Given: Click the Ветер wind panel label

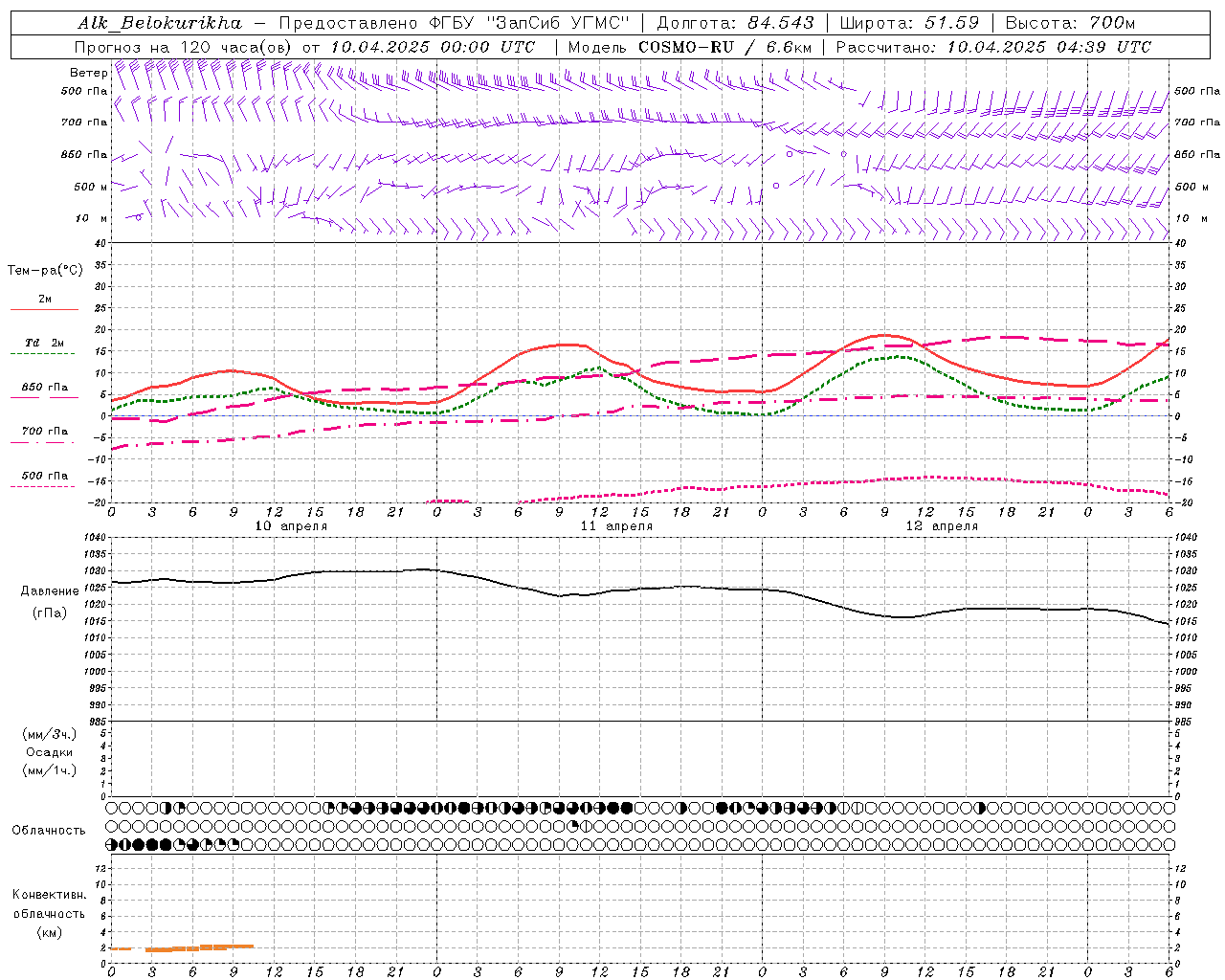Looking at the screenshot, I should pyautogui.click(x=88, y=73).
